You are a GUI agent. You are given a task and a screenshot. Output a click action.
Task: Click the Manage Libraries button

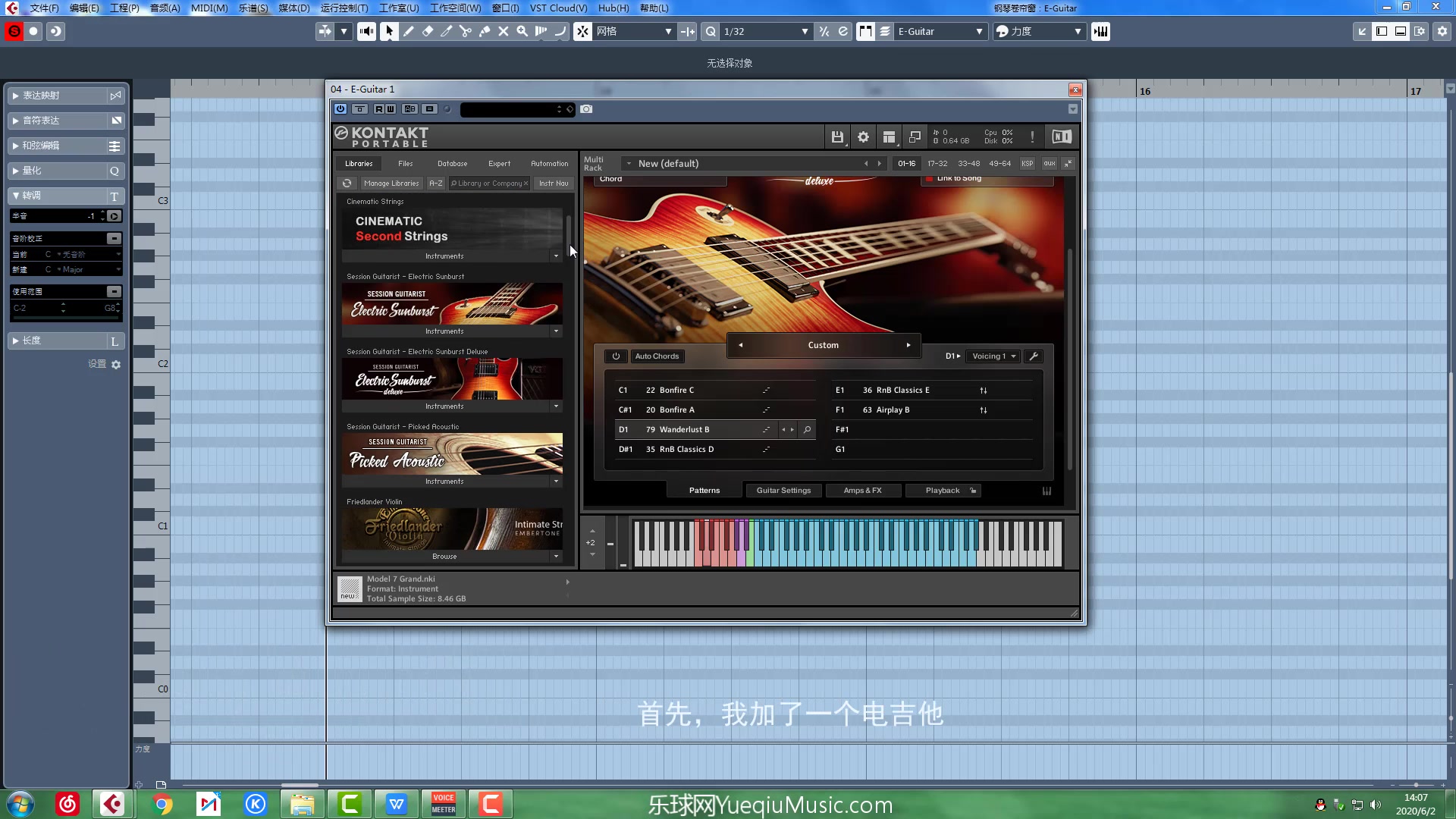click(x=391, y=184)
